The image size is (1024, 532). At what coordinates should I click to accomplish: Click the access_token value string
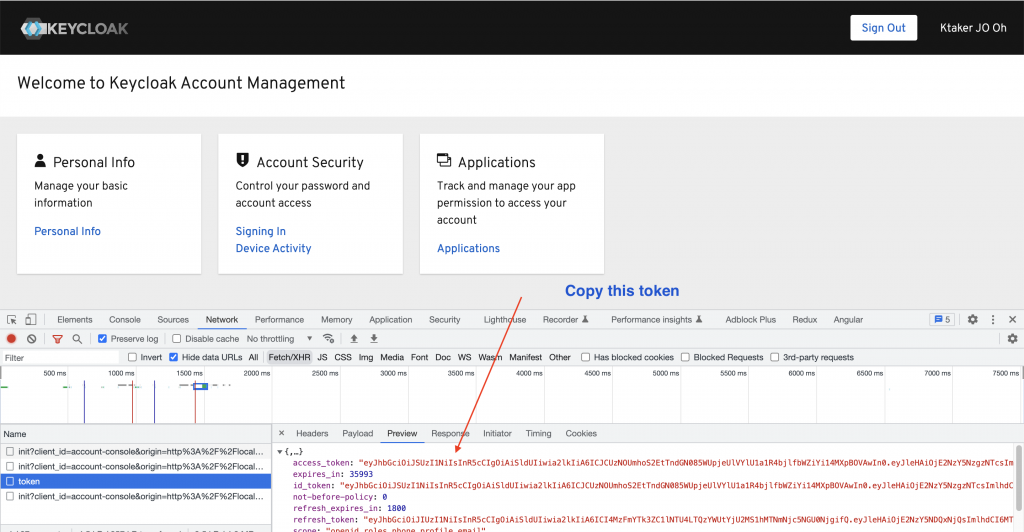686,463
